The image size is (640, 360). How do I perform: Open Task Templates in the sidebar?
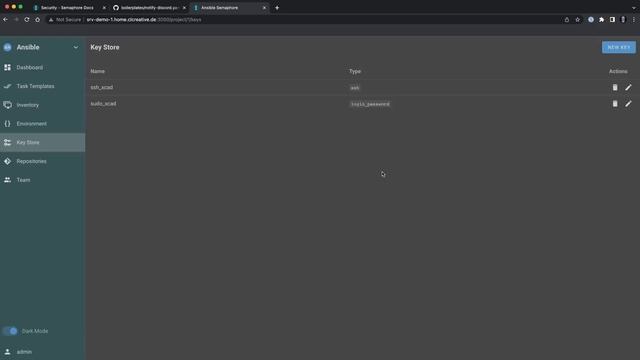[x=42, y=86]
